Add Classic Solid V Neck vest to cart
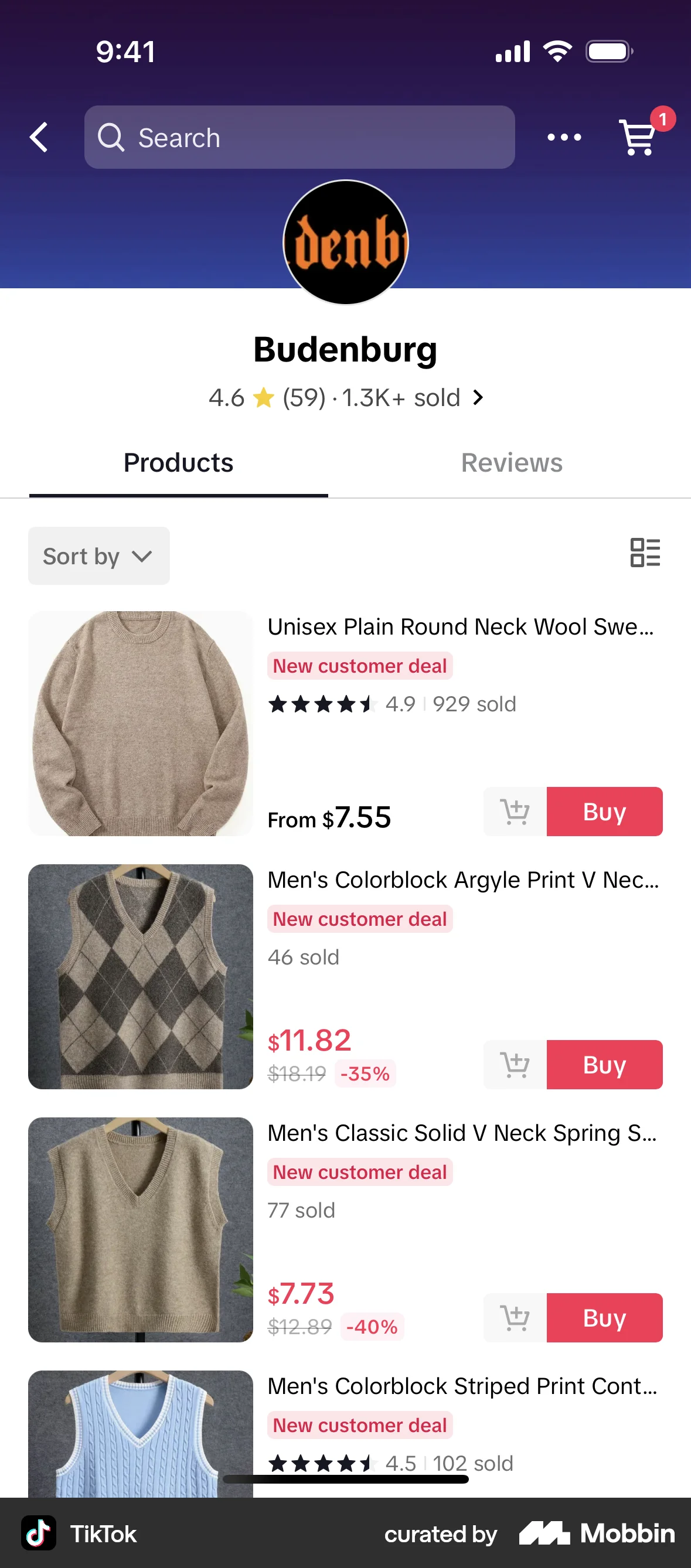 tap(515, 1318)
